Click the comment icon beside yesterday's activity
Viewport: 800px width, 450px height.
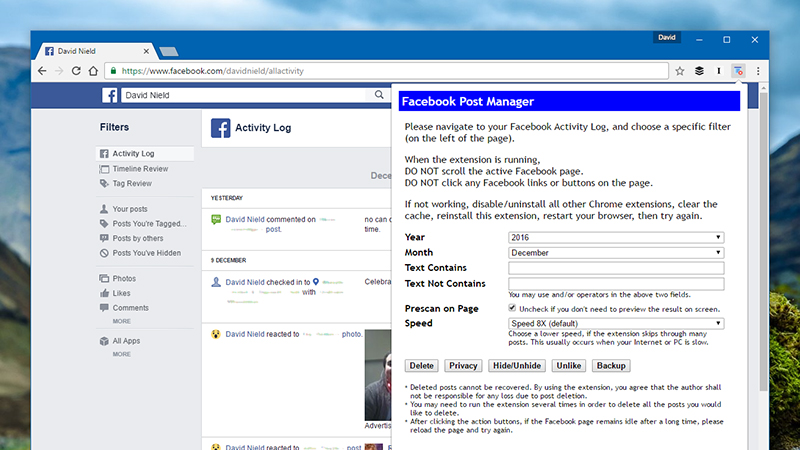point(216,219)
